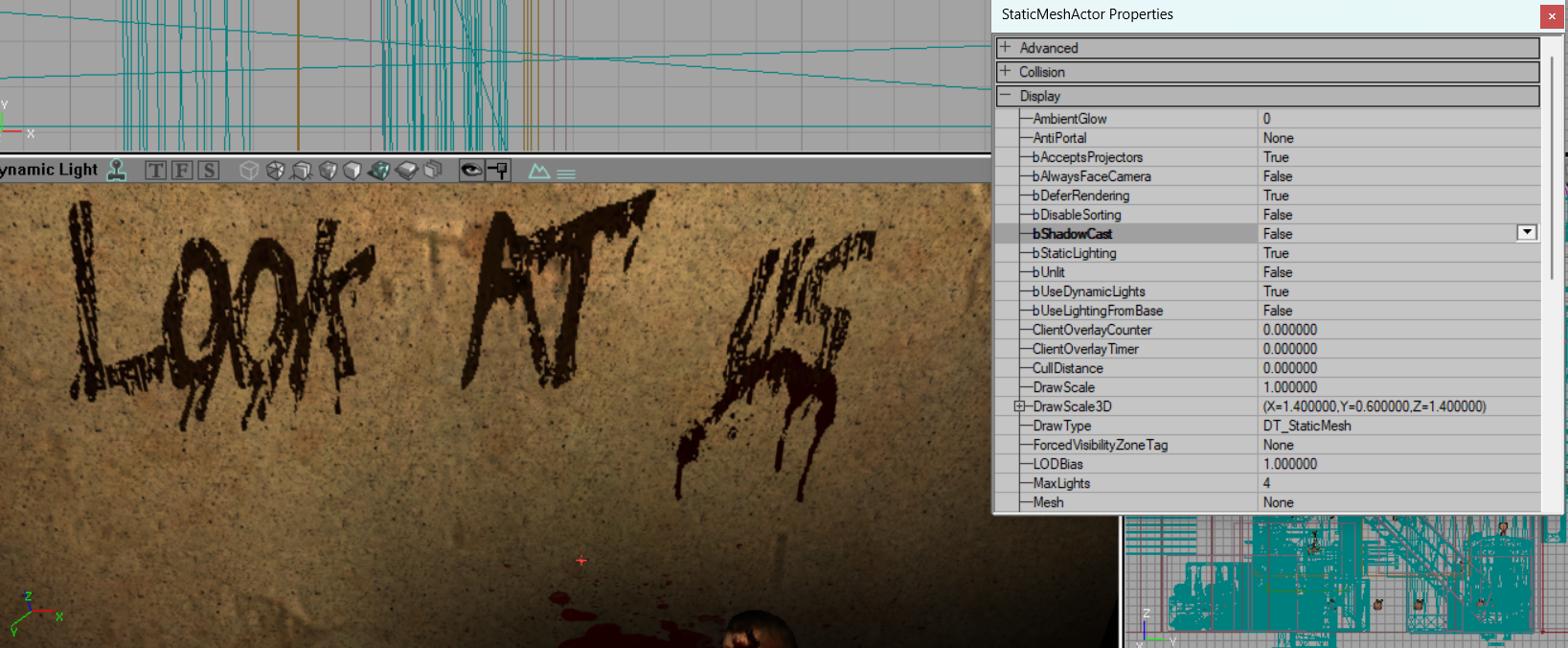1568x648 pixels.
Task: Select the ClientOverlayTimer property
Action: click(x=1085, y=349)
